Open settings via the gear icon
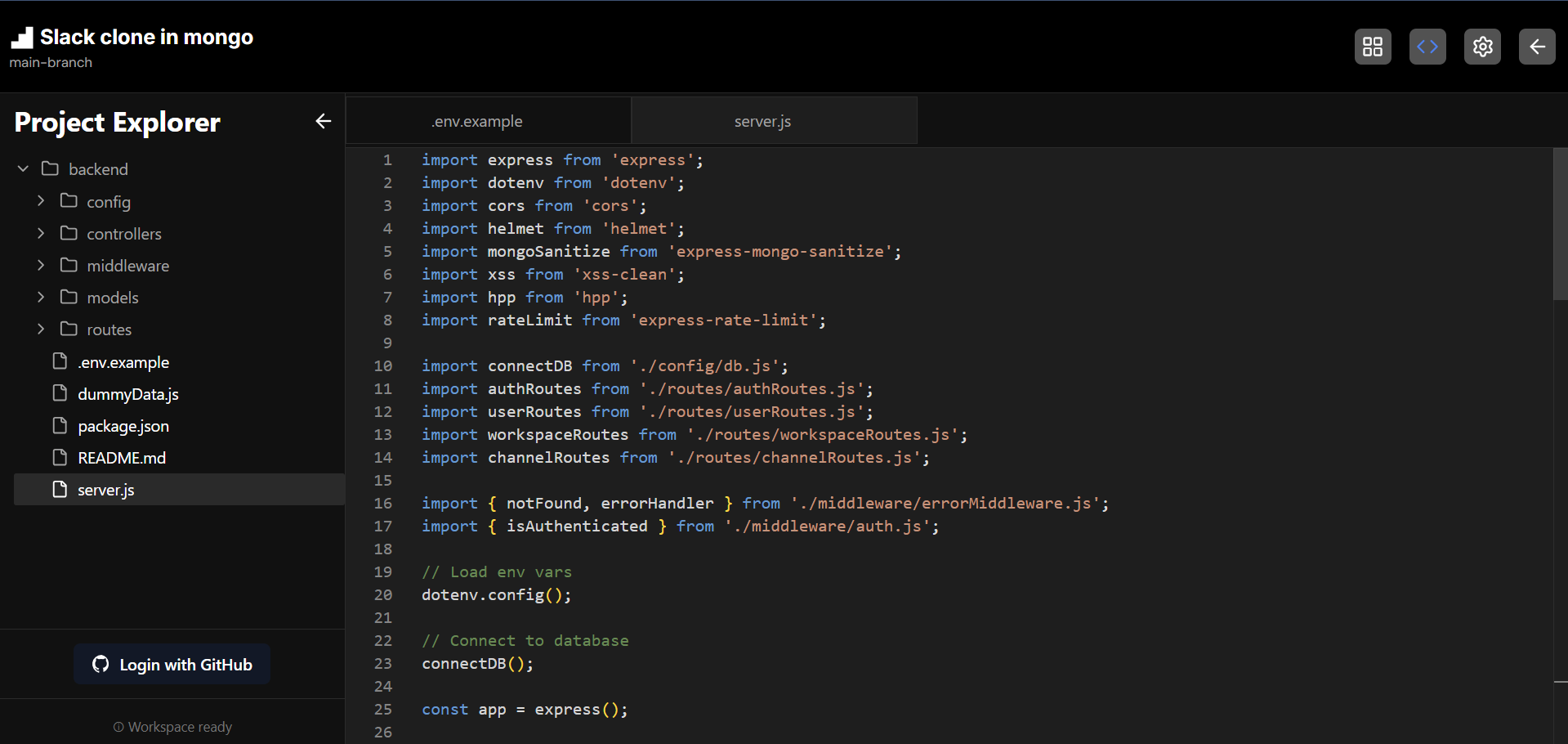Screen dimensions: 1568x744 [x=1482, y=47]
